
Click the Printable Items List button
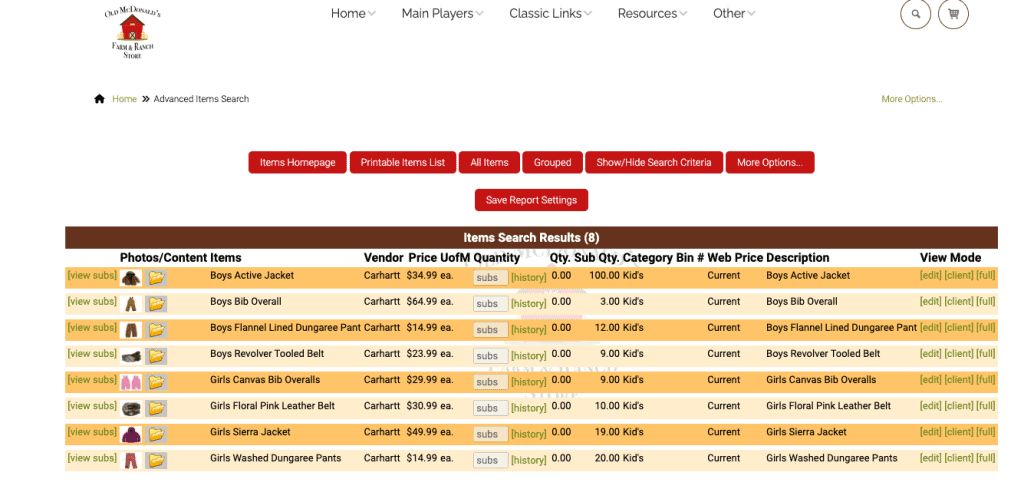(x=403, y=163)
